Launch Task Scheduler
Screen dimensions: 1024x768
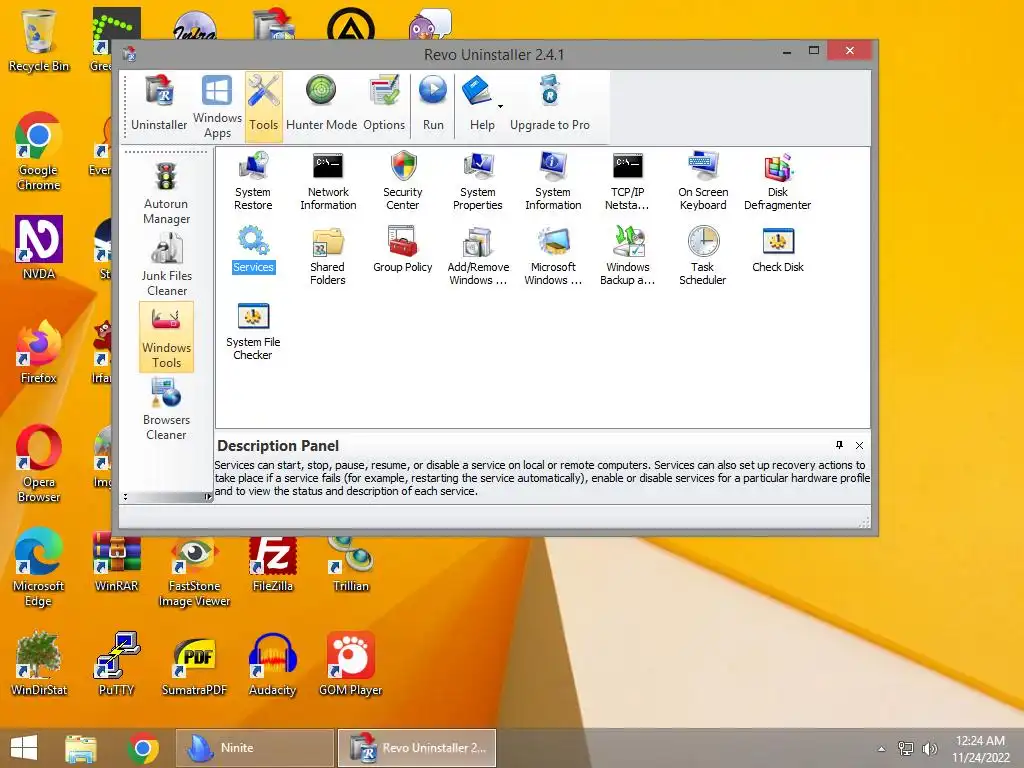coord(703,256)
